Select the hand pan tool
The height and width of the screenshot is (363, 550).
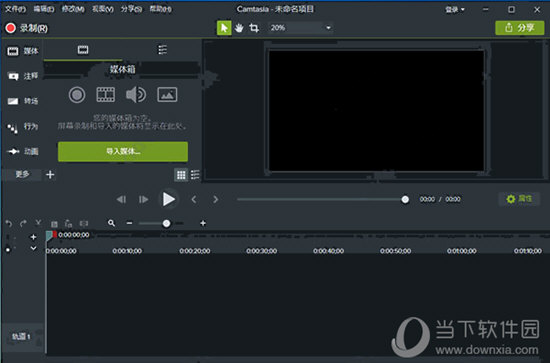click(x=239, y=28)
